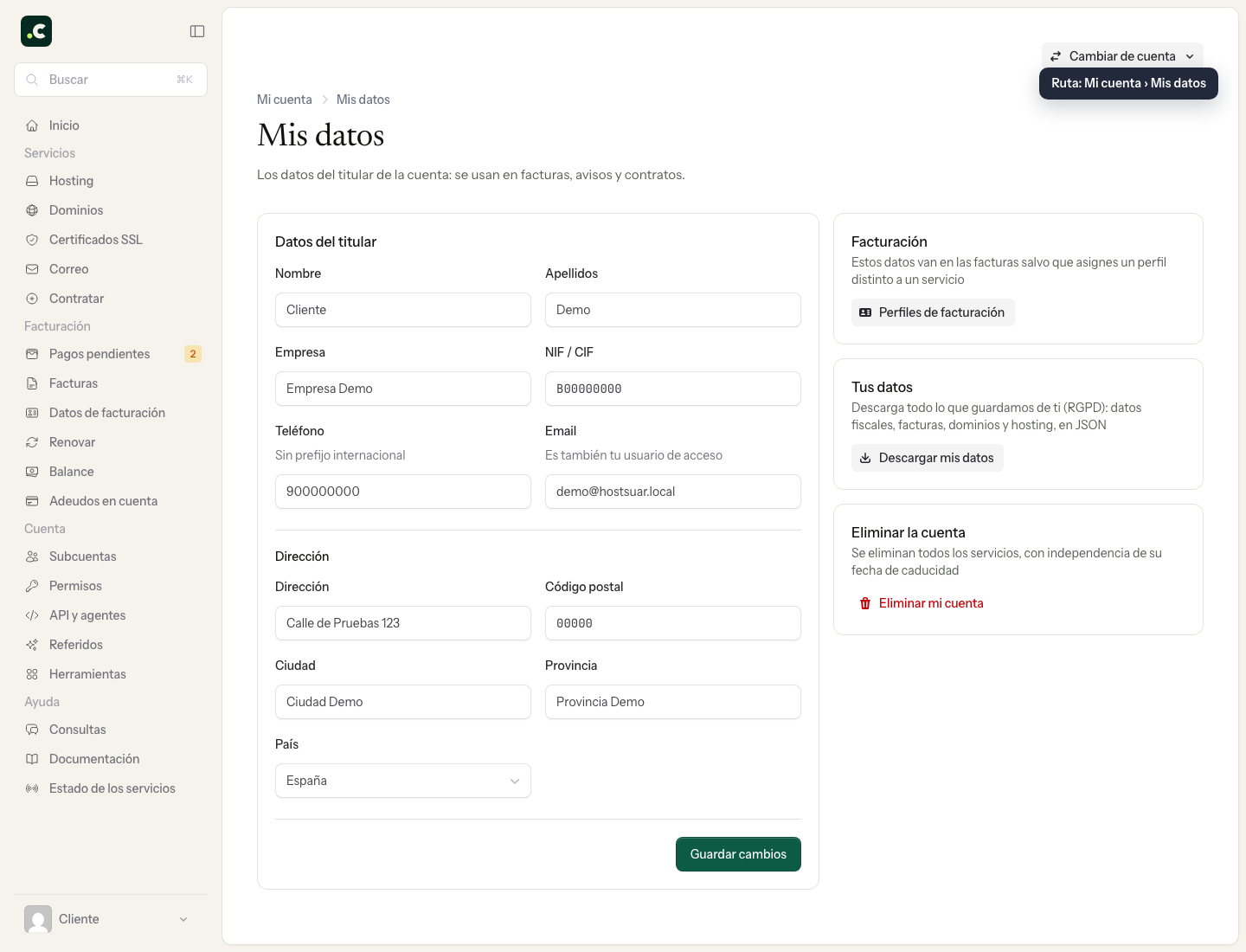The image size is (1246, 952).
Task: Click the Pagos pendientes icon
Action: click(x=32, y=354)
